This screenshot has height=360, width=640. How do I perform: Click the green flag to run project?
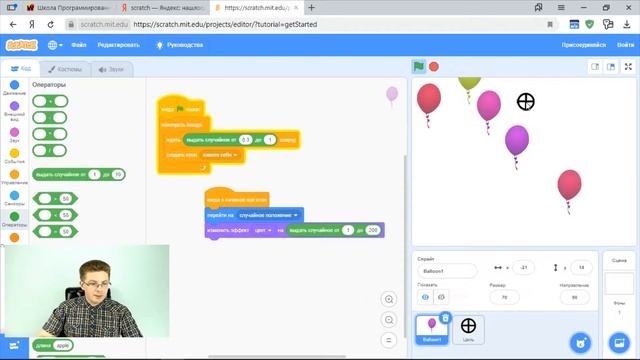418,66
